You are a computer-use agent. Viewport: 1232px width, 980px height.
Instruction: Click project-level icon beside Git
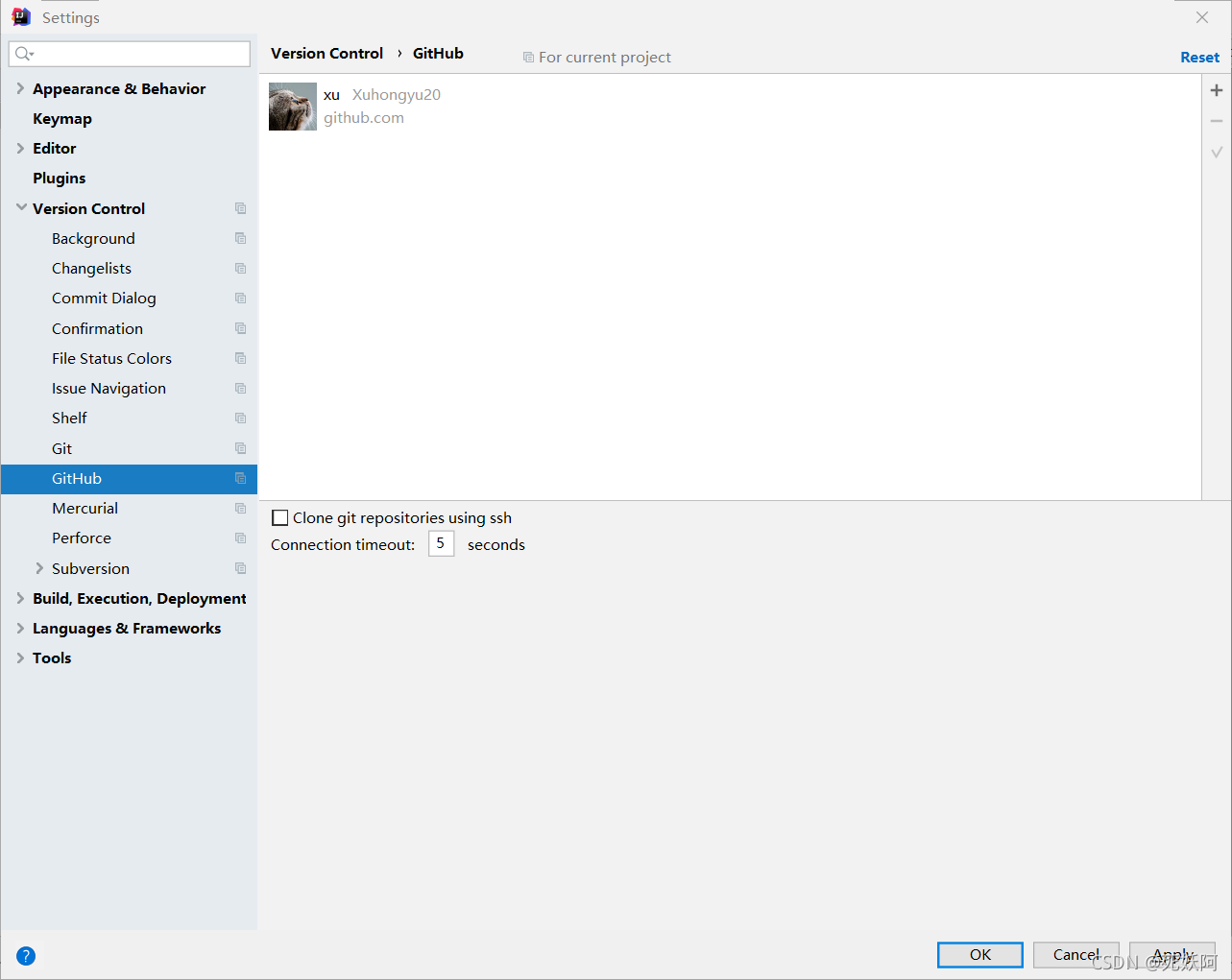click(x=240, y=448)
